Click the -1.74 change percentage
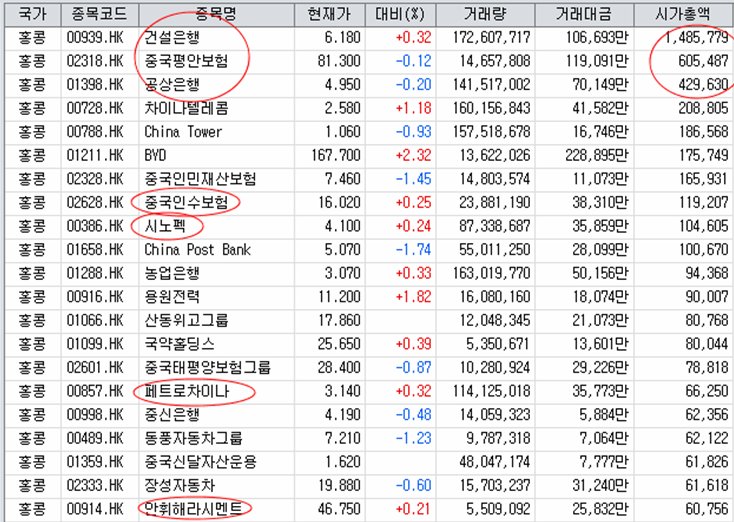Viewport: 734px width, 522px height. (x=413, y=250)
